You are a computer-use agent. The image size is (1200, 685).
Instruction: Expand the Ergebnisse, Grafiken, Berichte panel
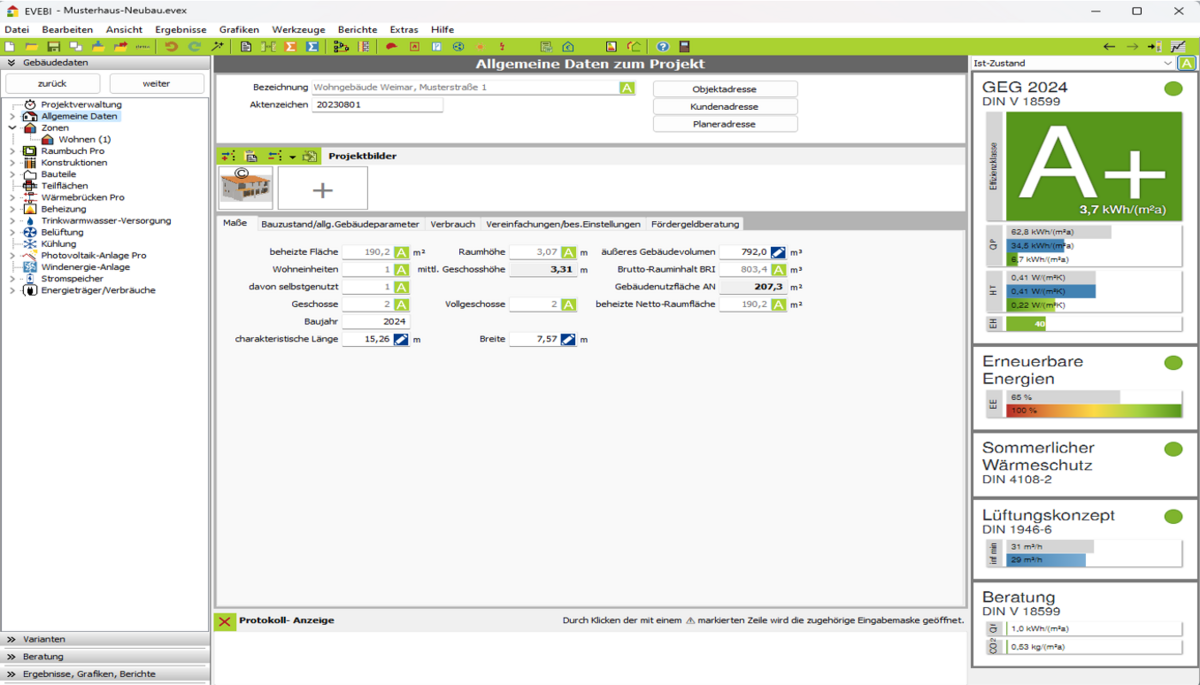(105, 674)
